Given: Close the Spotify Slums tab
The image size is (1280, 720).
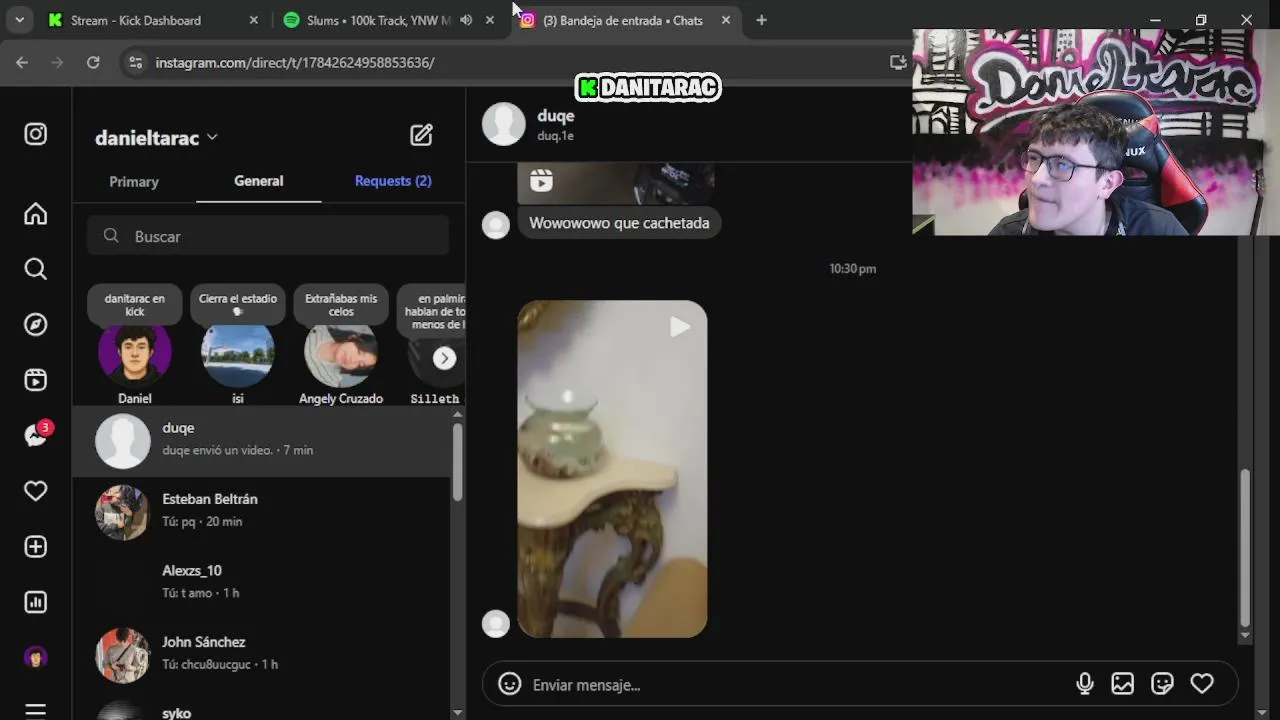Looking at the screenshot, I should pyautogui.click(x=490, y=20).
